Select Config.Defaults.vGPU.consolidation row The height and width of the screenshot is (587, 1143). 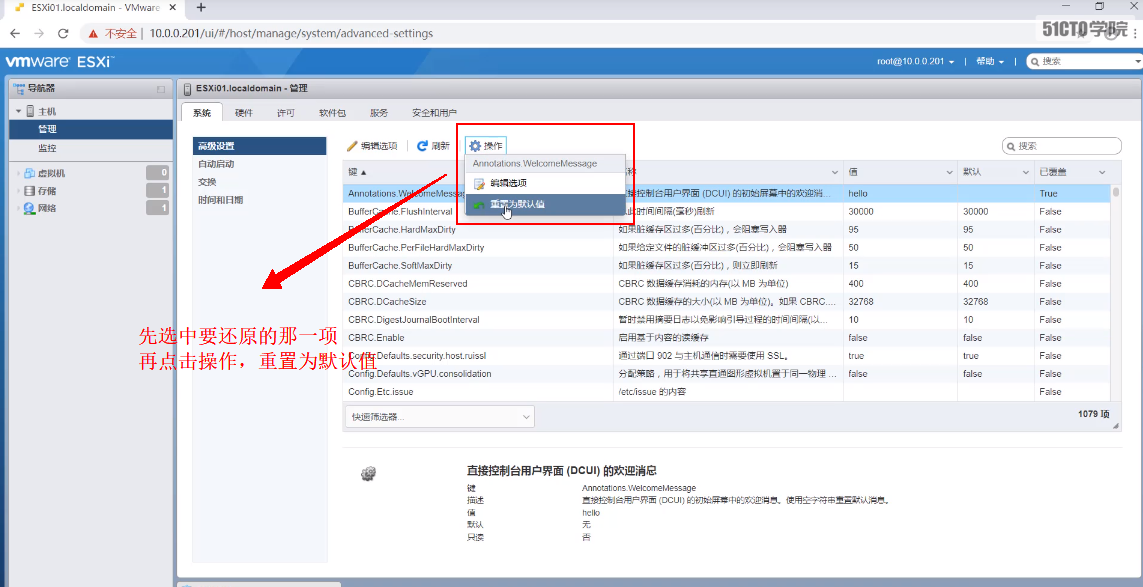[x=727, y=373]
